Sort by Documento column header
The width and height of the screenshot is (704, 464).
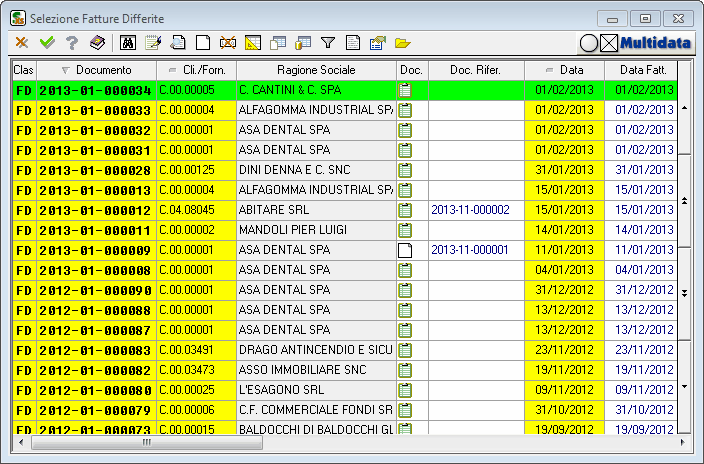coord(97,70)
